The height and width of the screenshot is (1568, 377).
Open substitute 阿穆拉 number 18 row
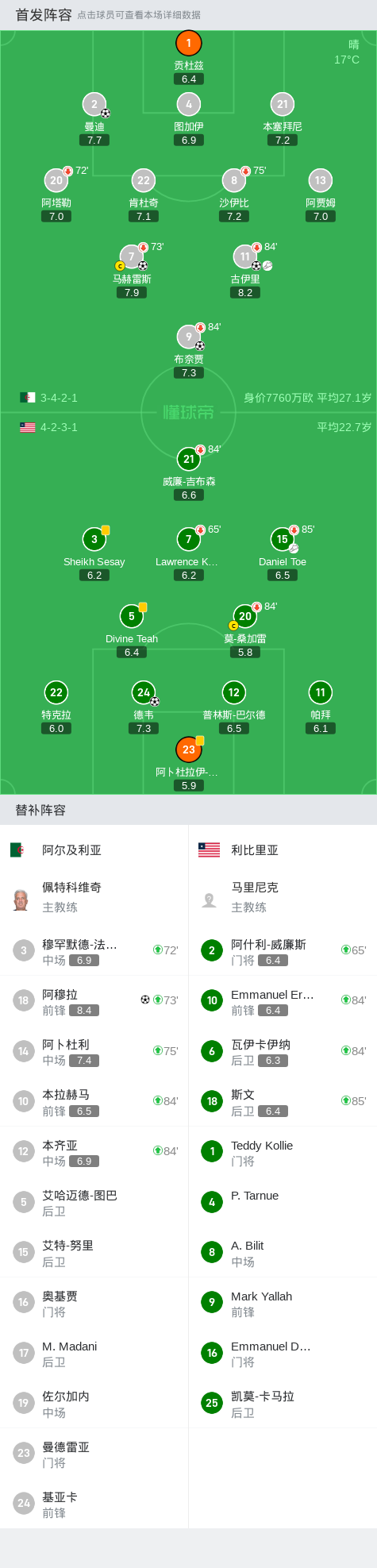[94, 1000]
